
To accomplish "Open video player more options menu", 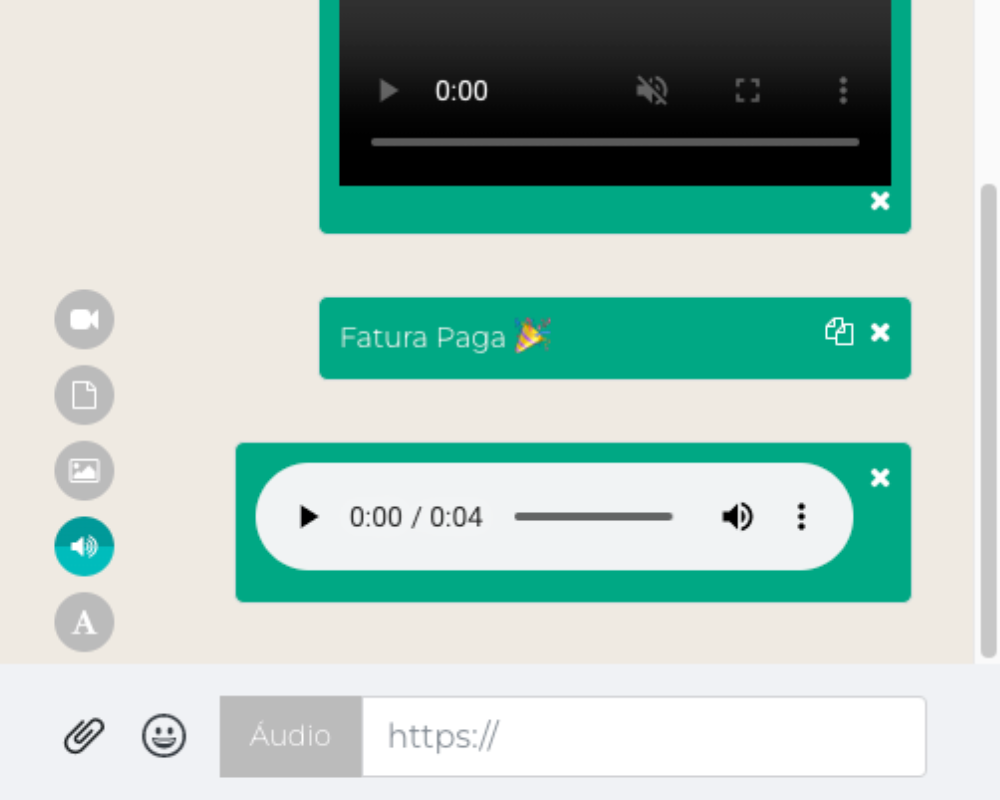I will coord(843,91).
